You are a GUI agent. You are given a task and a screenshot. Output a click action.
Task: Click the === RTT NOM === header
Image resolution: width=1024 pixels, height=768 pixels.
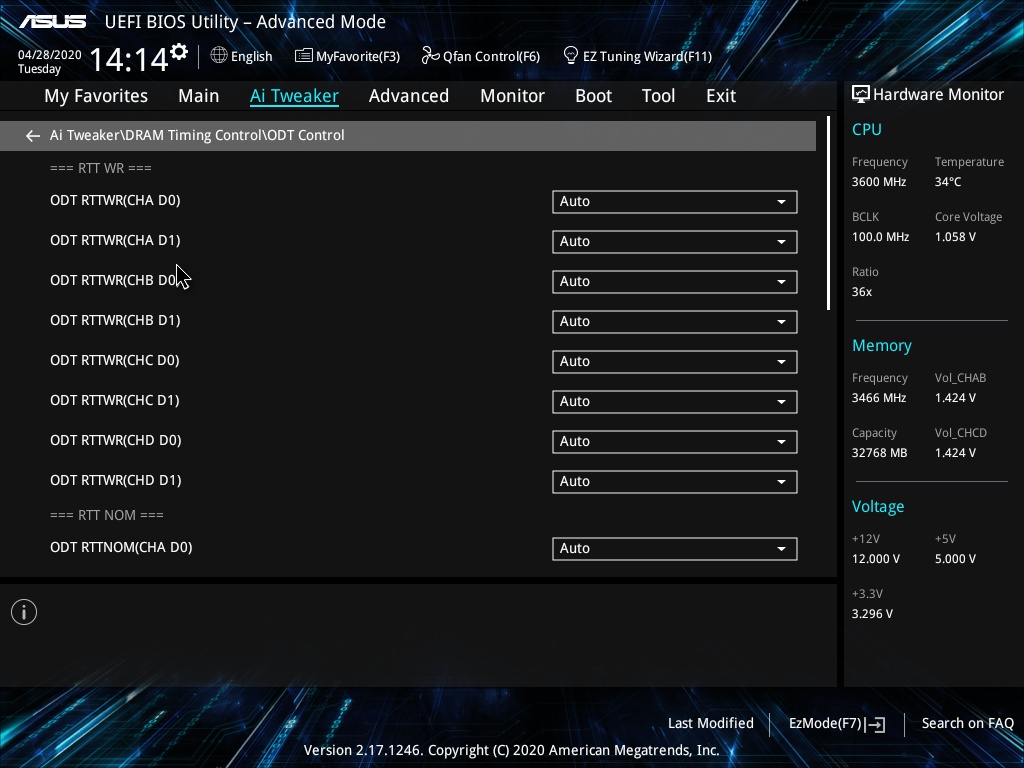[106, 515]
